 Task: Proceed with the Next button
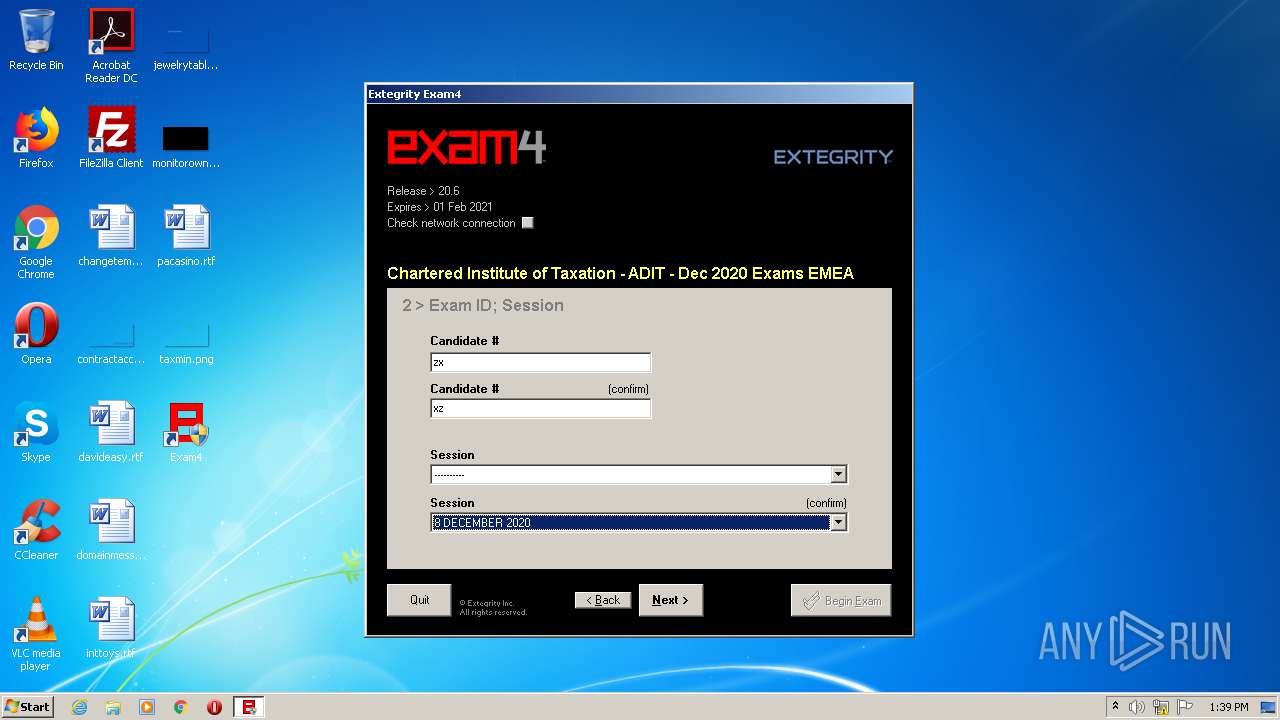670,600
